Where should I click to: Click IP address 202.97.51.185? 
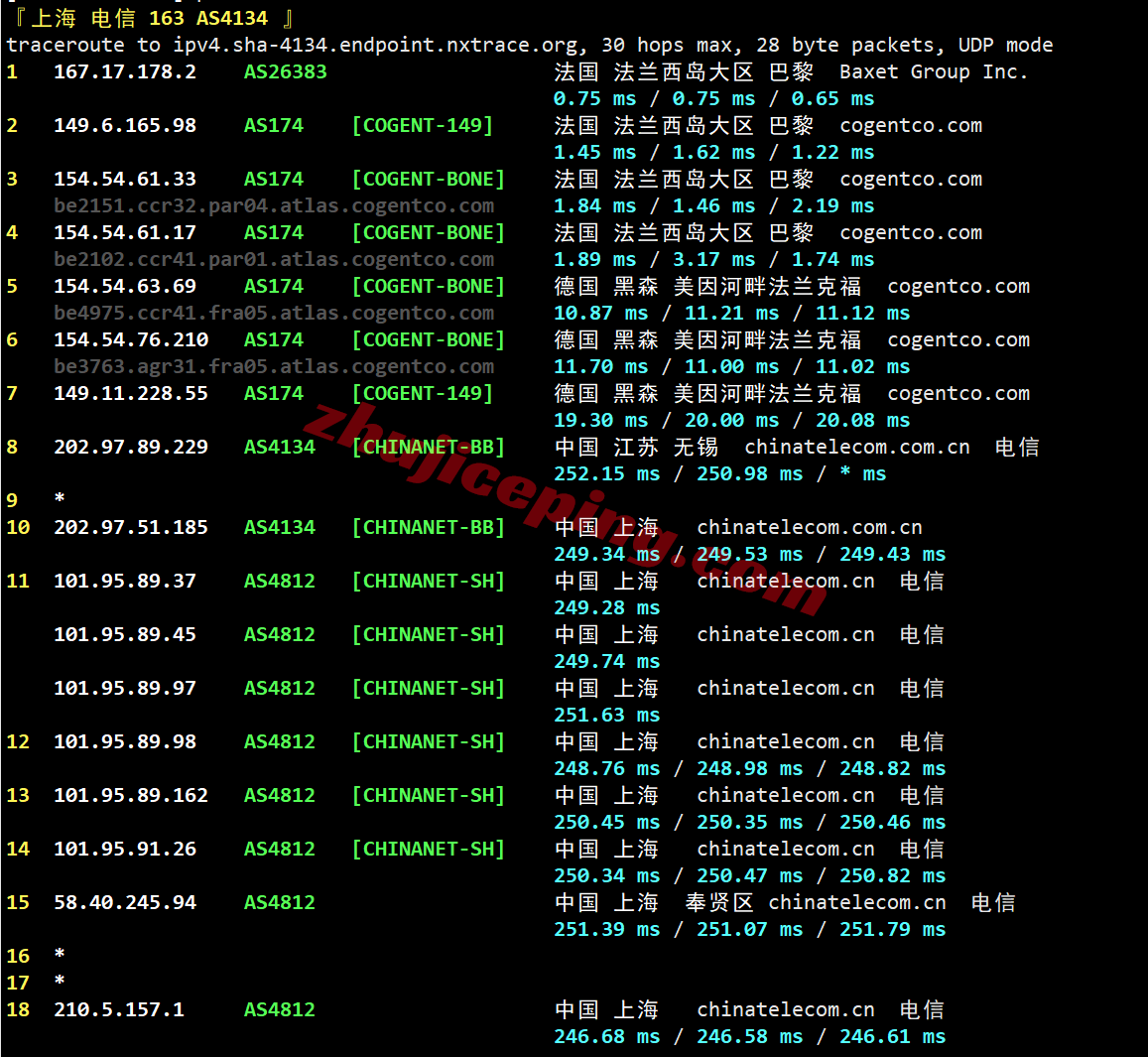(131, 527)
